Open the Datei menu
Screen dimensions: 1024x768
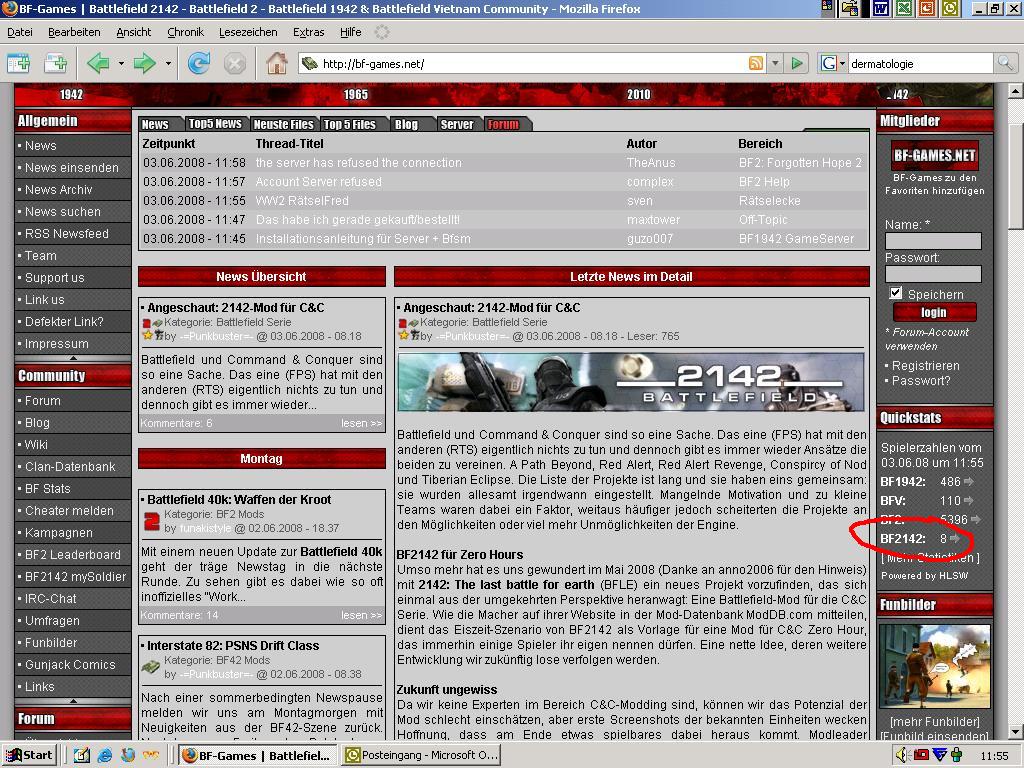pos(20,32)
